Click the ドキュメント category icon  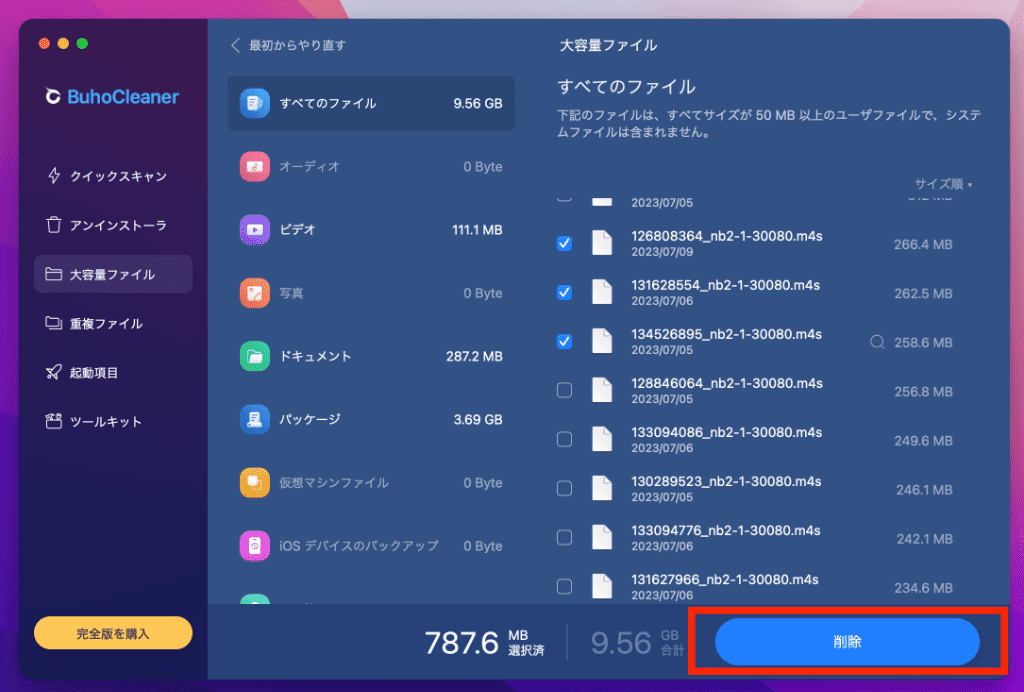pyautogui.click(x=255, y=356)
